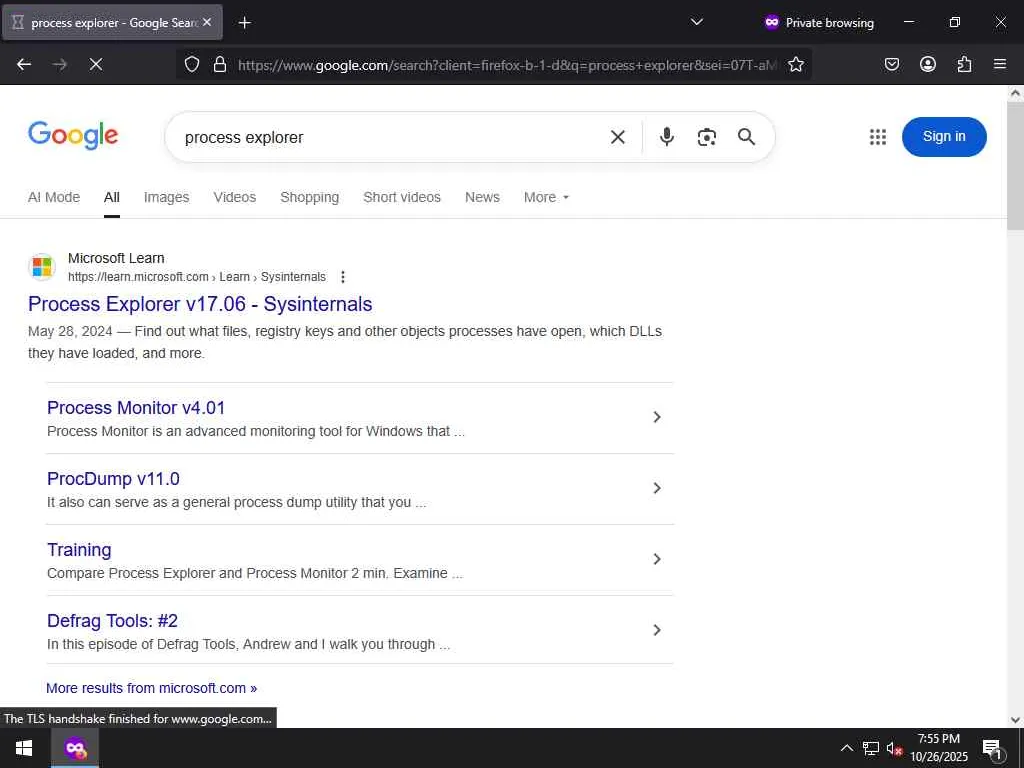Click More results from microsoft.com
This screenshot has width=1024, height=768.
(152, 688)
